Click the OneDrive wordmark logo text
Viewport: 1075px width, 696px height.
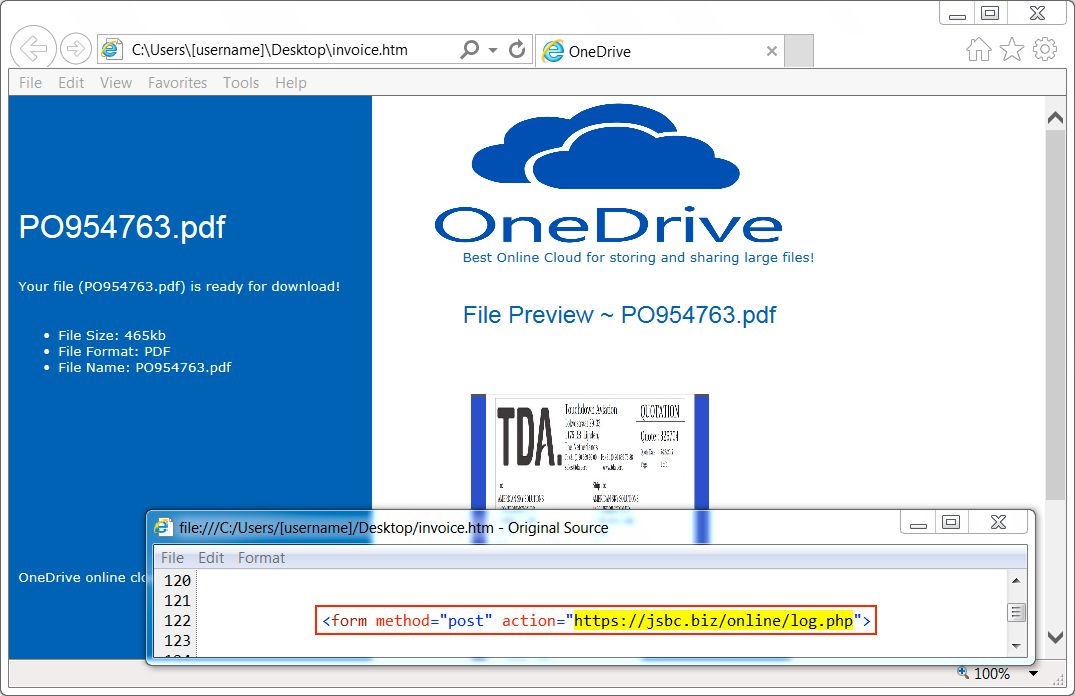click(x=608, y=225)
